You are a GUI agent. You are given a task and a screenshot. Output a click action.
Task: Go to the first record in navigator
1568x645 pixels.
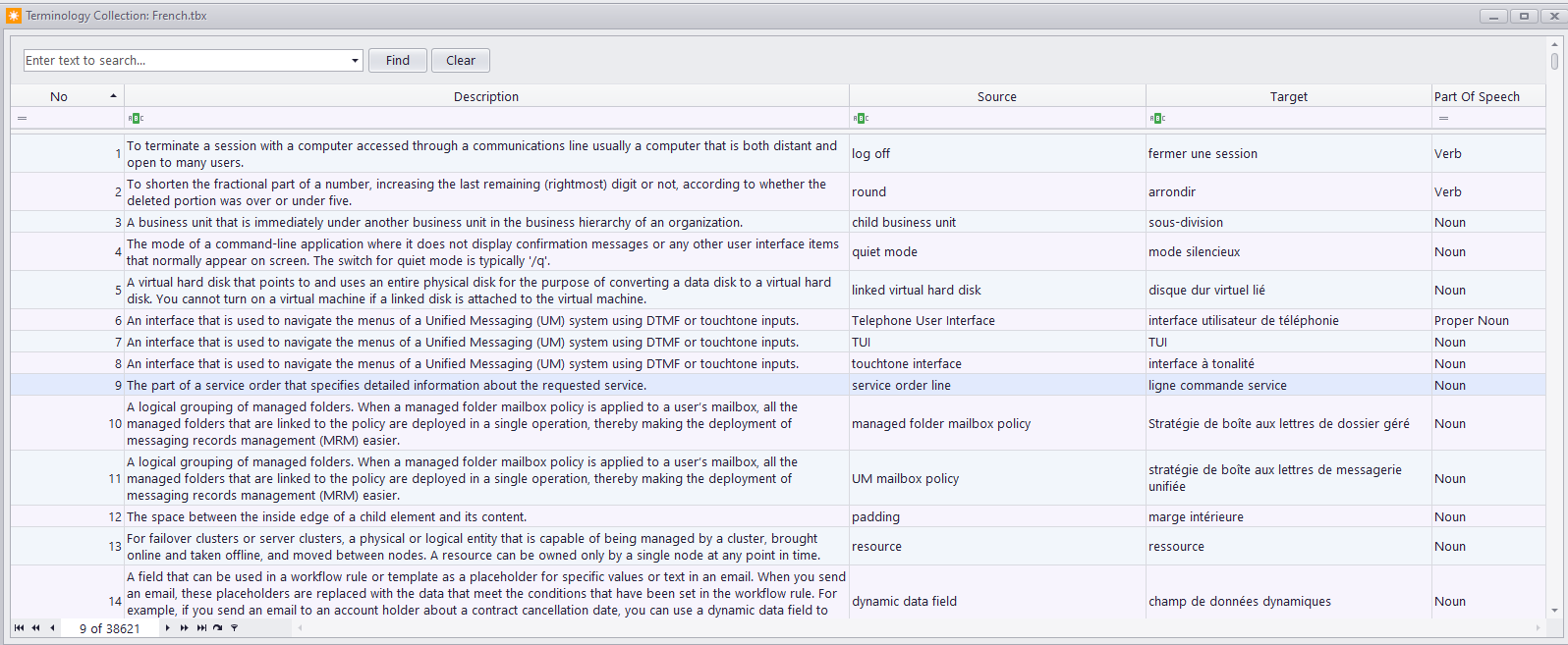(x=19, y=628)
